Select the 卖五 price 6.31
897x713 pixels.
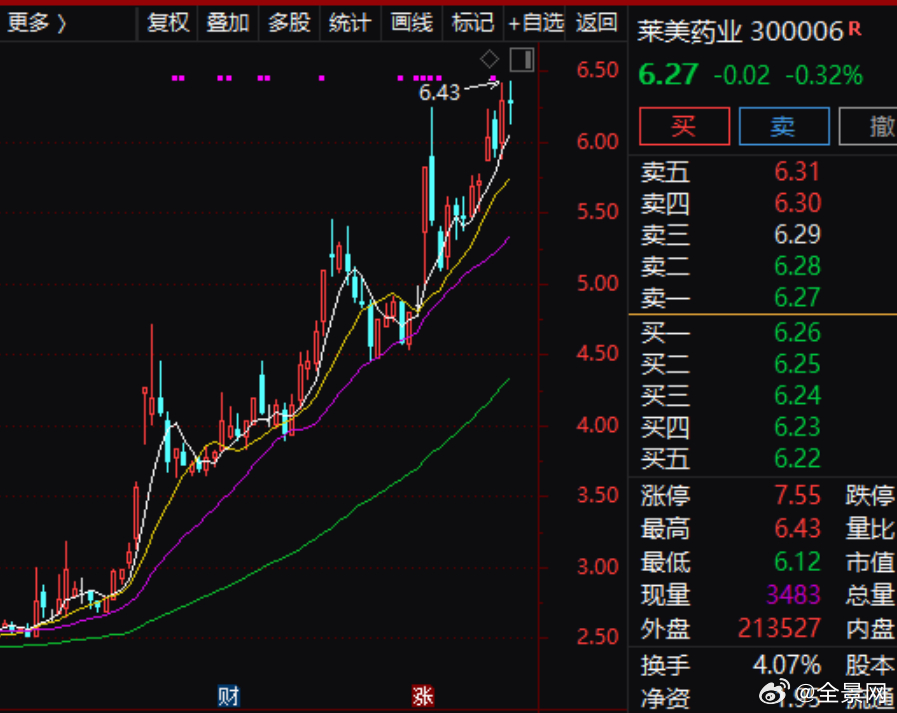tap(797, 172)
